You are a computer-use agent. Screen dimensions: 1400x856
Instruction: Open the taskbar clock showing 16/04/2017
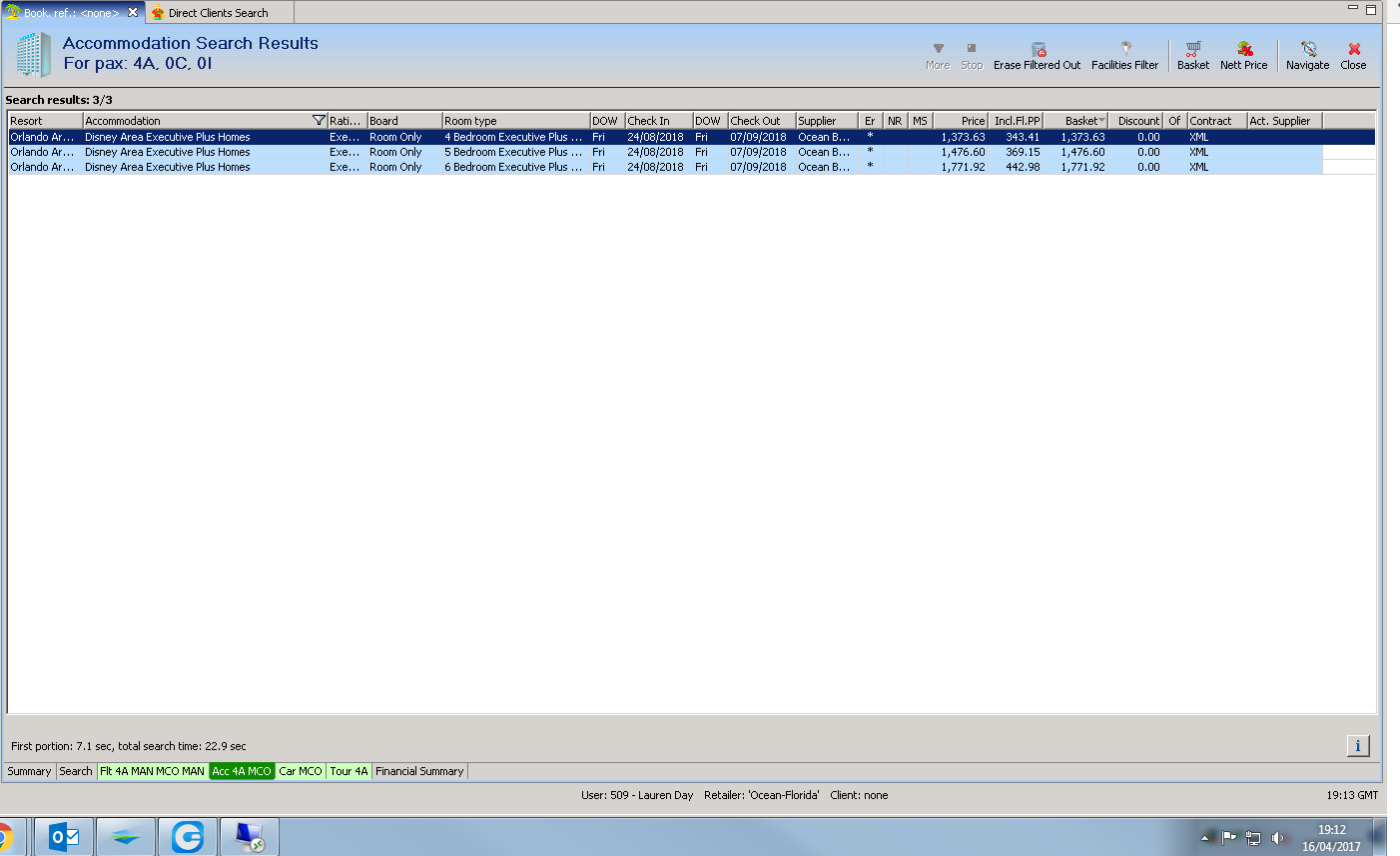click(x=1331, y=838)
